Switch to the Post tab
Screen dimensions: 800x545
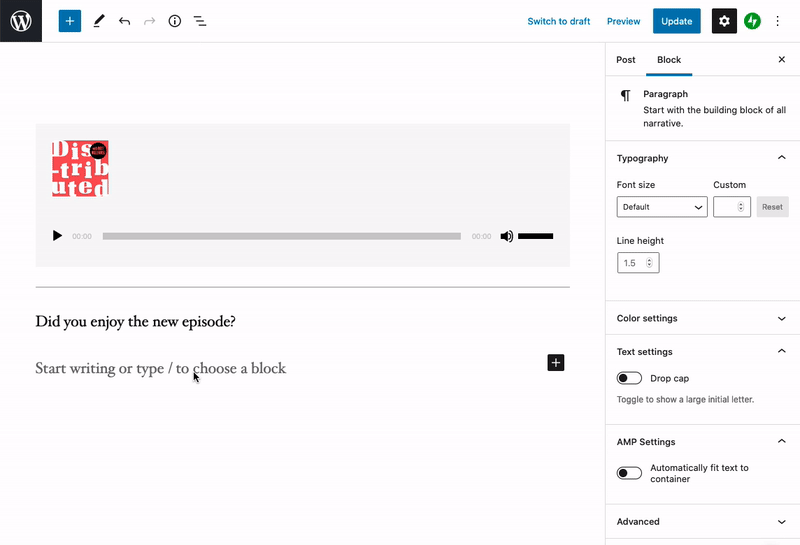(626, 60)
